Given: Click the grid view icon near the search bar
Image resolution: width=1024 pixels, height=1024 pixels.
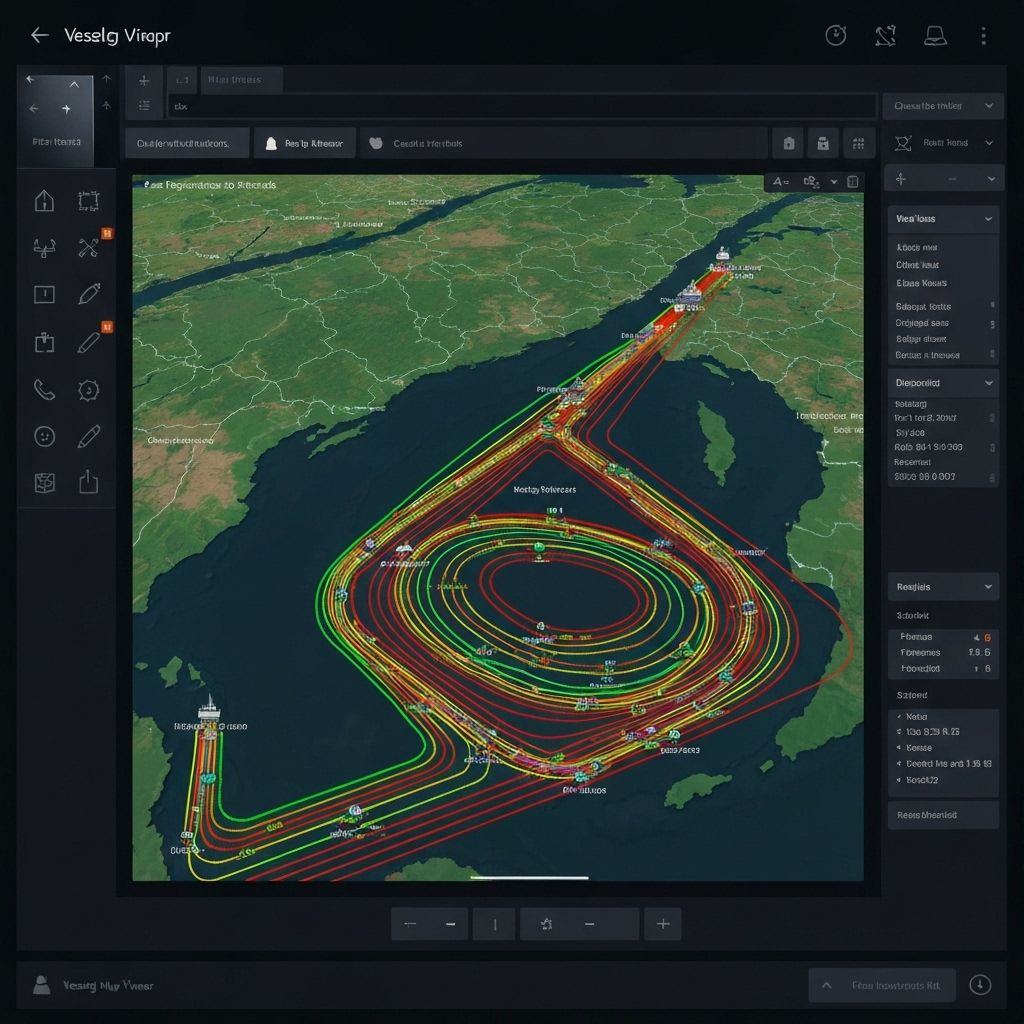Looking at the screenshot, I should click(x=858, y=143).
